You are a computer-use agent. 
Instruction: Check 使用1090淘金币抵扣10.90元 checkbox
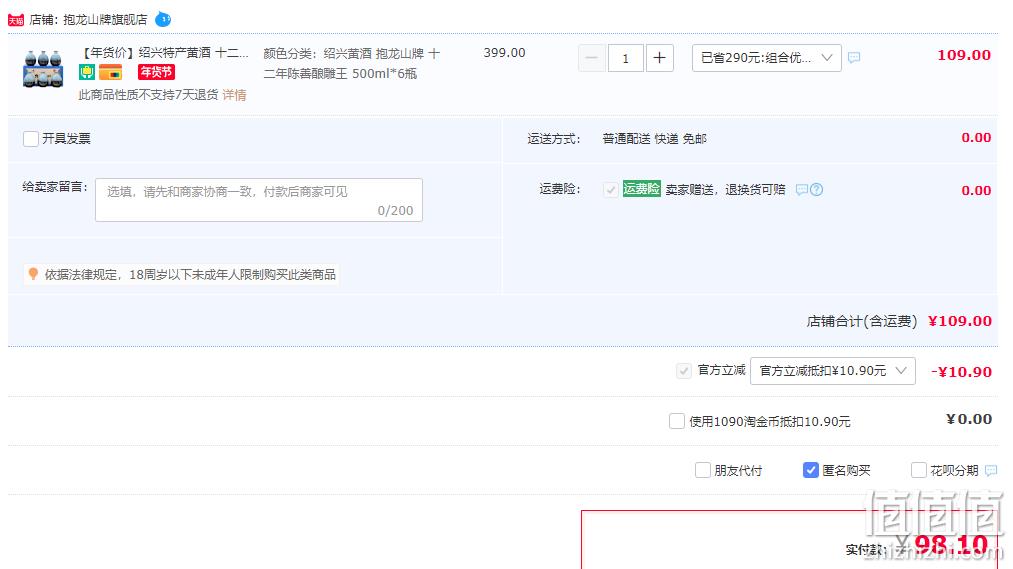[676, 421]
